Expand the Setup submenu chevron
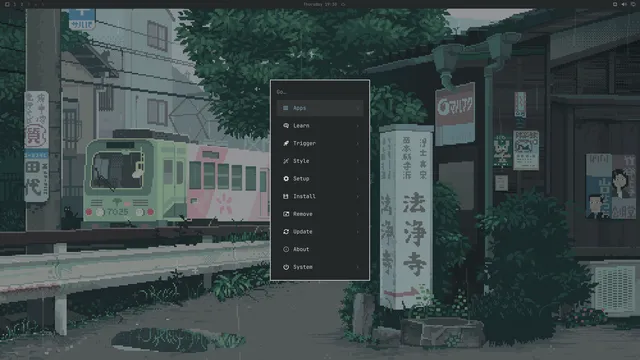The width and height of the screenshot is (640, 360). click(358, 178)
